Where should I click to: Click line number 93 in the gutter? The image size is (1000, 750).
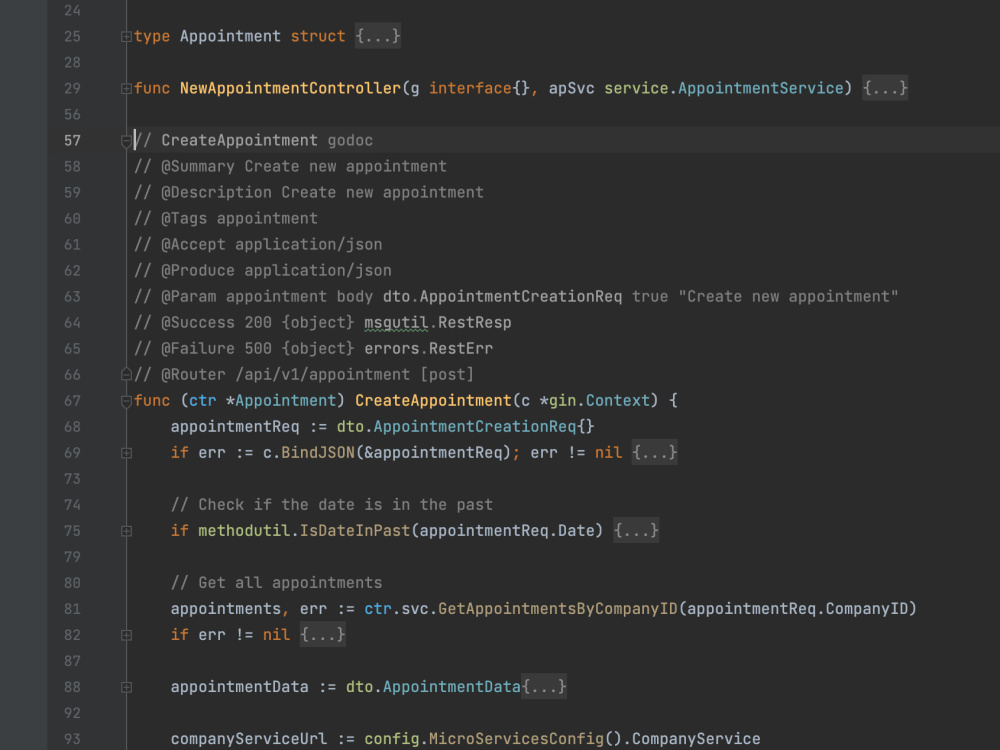pyautogui.click(x=72, y=739)
